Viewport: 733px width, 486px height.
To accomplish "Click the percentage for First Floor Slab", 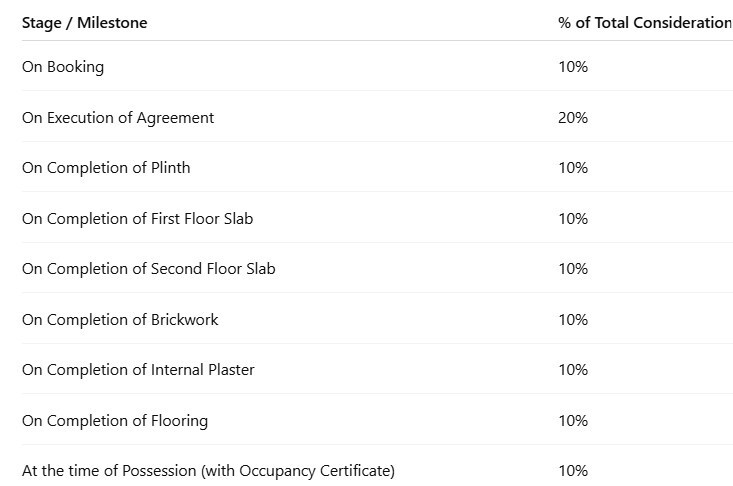I will coord(573,219).
